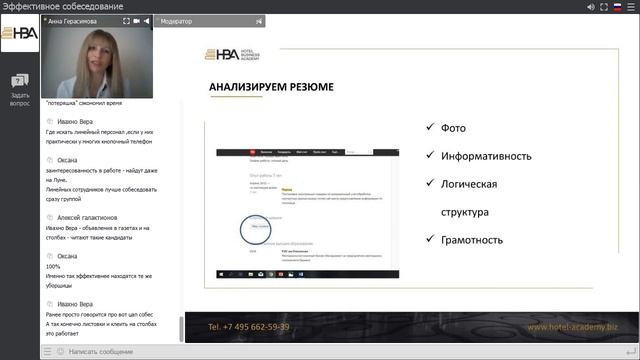Image resolution: width=640 pixels, height=360 pixels.
Task: Click the first Иванко Вера message icon
Action: (x=50, y=121)
